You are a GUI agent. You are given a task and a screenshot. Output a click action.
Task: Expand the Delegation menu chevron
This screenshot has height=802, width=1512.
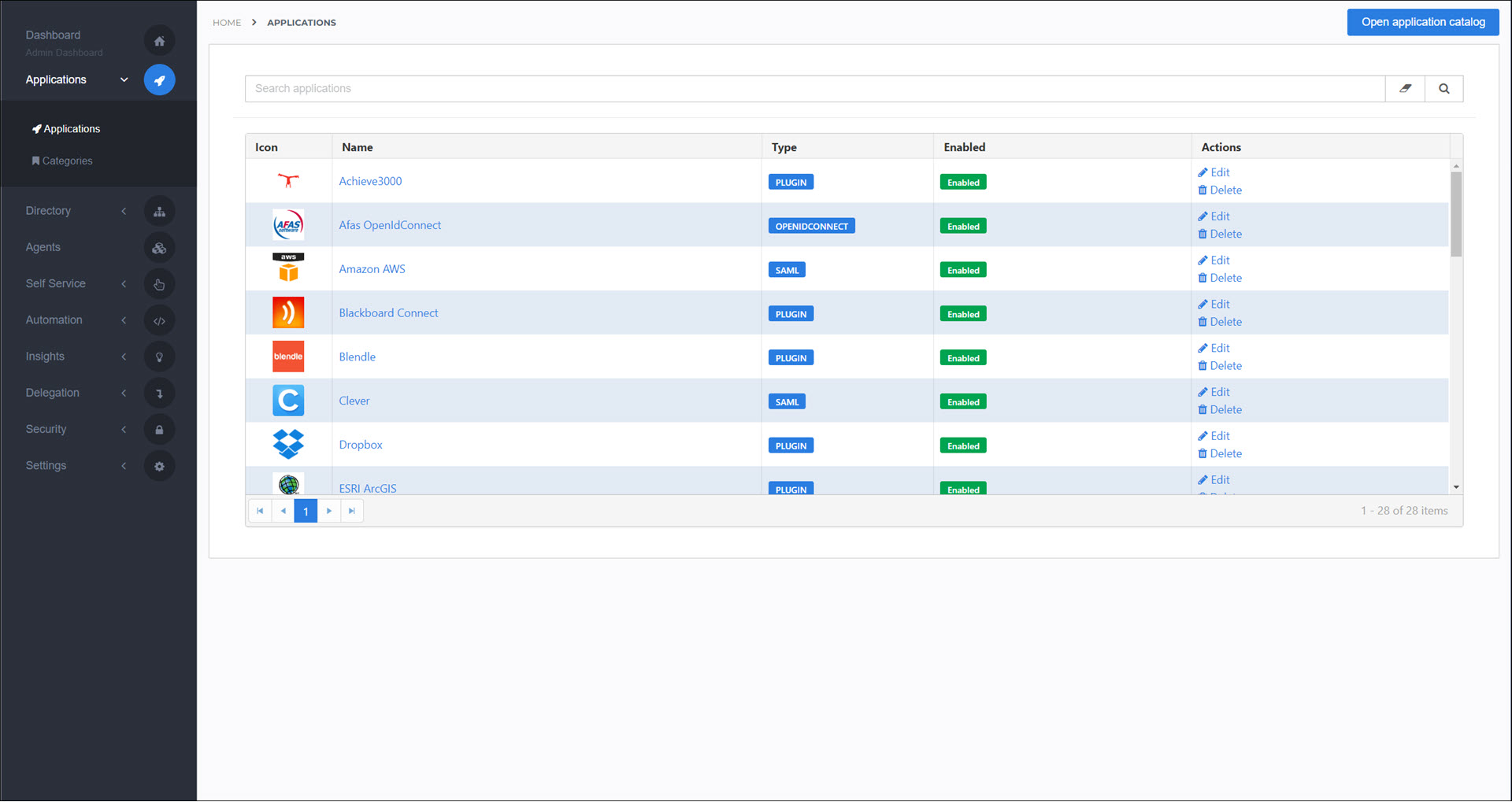click(x=124, y=393)
